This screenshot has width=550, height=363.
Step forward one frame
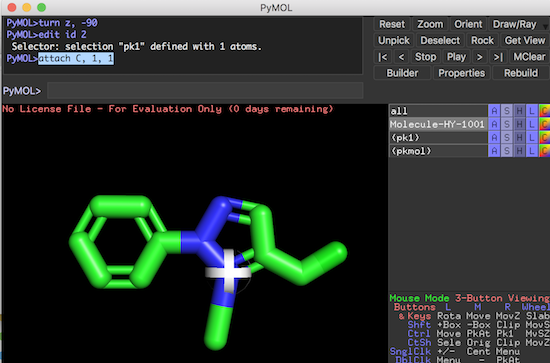point(479,57)
